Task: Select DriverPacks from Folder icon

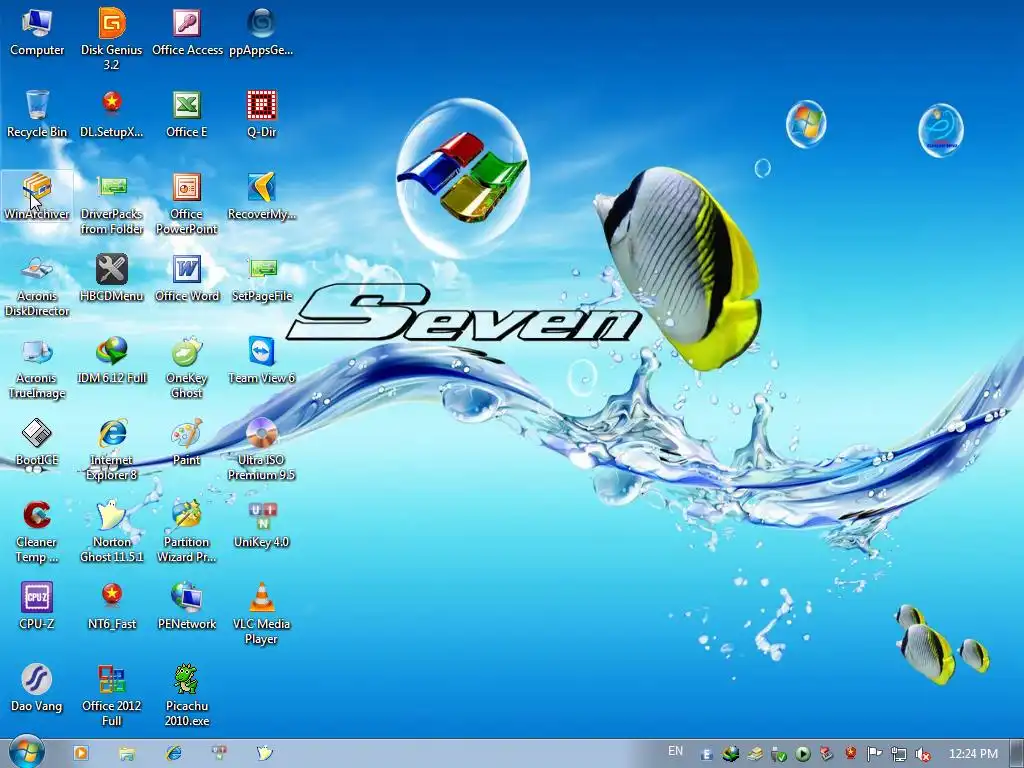Action: click(112, 203)
